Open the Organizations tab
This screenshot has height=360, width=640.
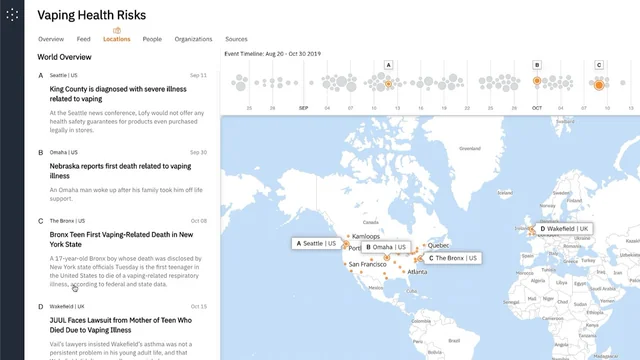tap(193, 39)
